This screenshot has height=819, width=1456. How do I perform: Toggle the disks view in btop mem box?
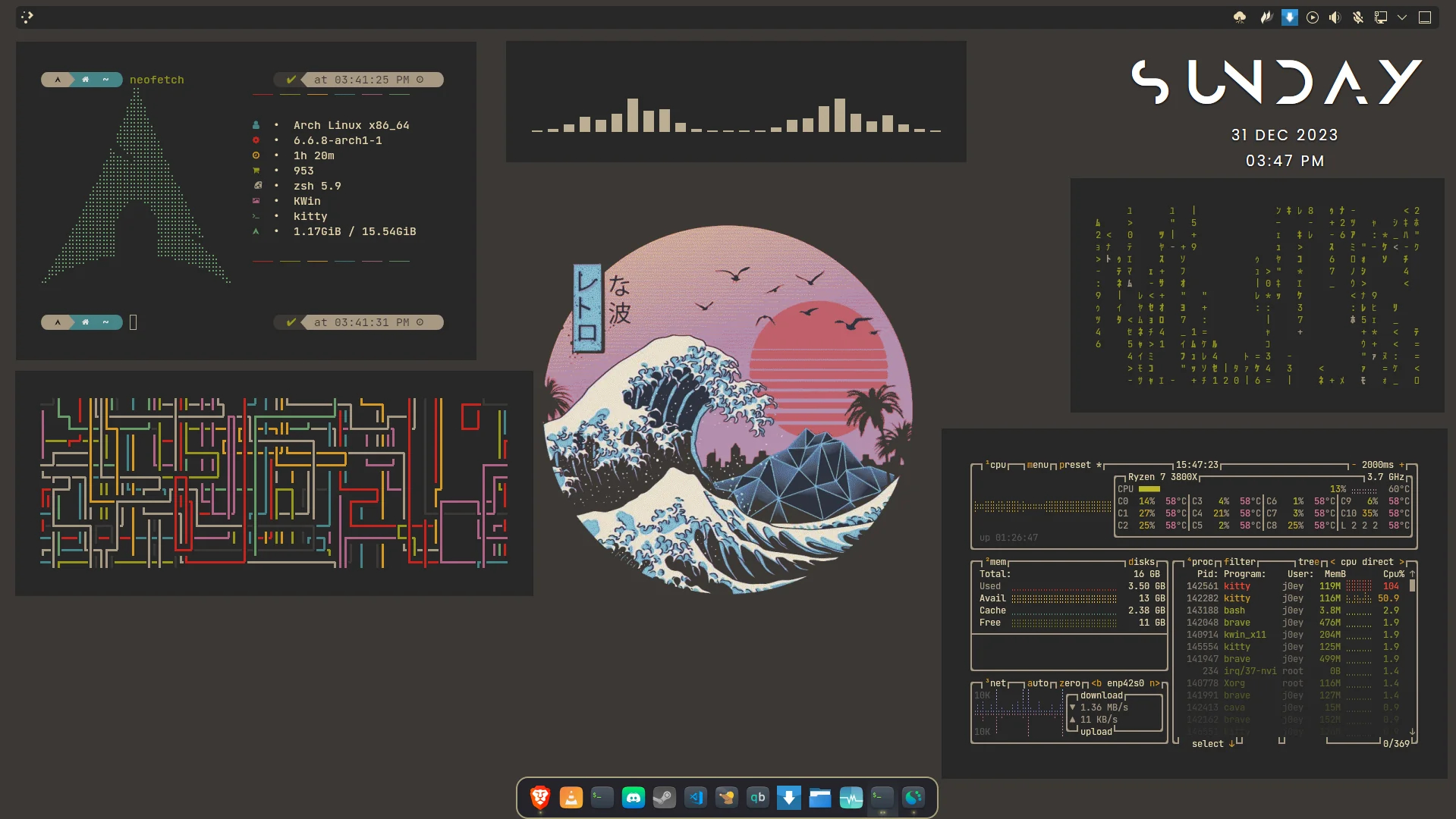[1141, 562]
